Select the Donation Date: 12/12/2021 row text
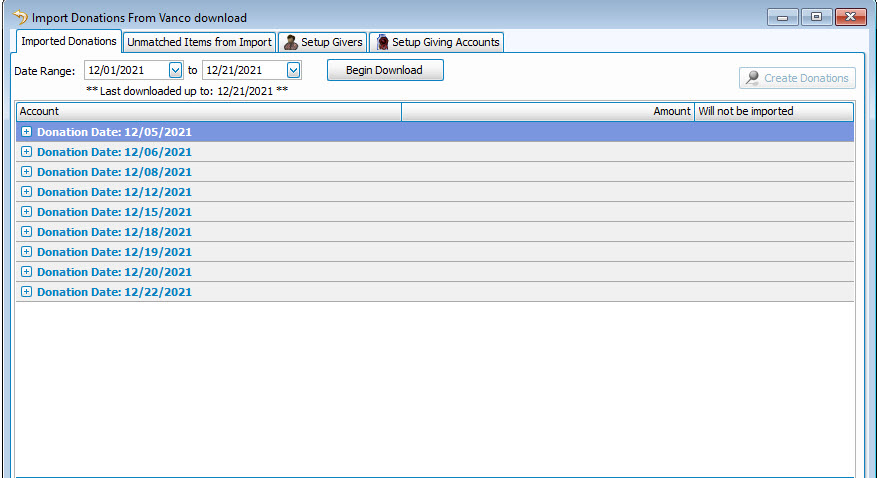Viewport: 877px width, 478px height. 114,192
